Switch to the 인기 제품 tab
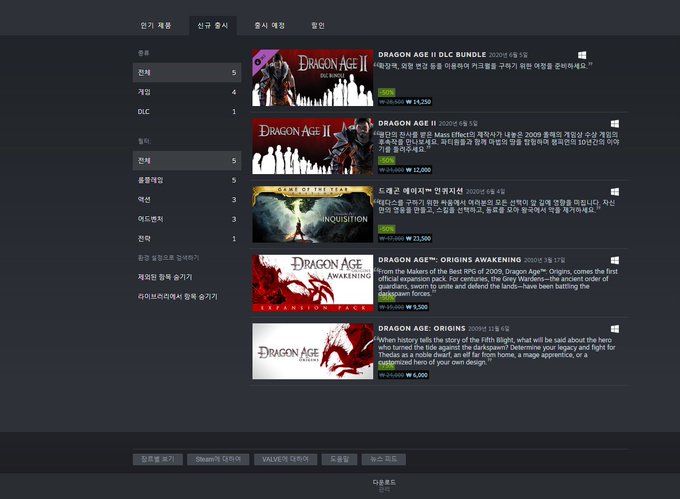The image size is (680, 499). [156, 26]
